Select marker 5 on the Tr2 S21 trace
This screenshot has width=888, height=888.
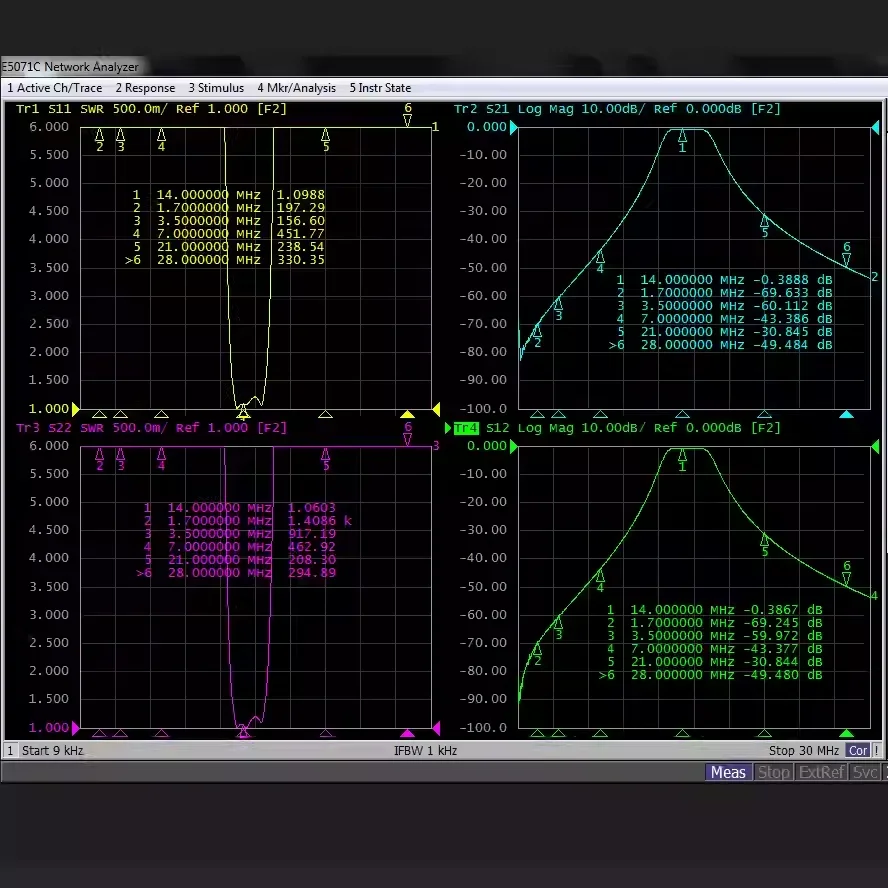(x=765, y=222)
